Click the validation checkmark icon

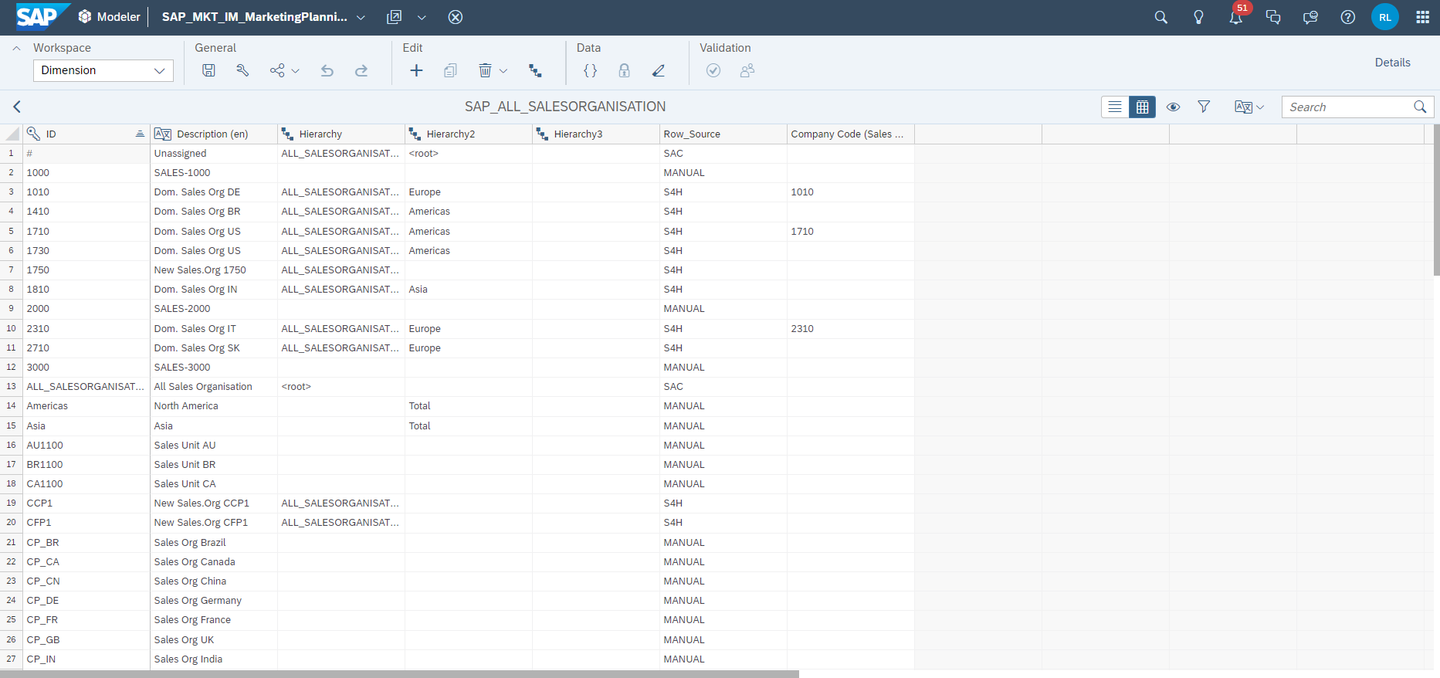(713, 71)
